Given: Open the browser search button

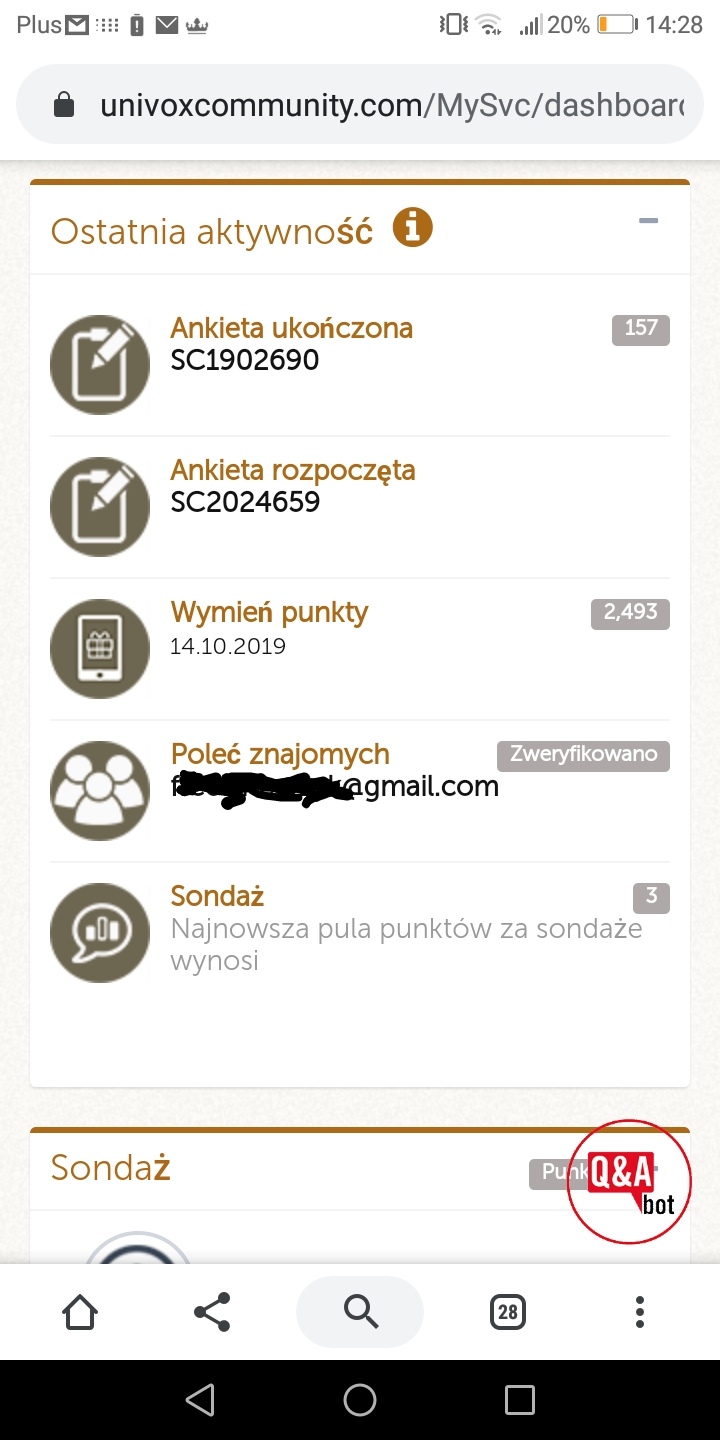Looking at the screenshot, I should point(360,1311).
